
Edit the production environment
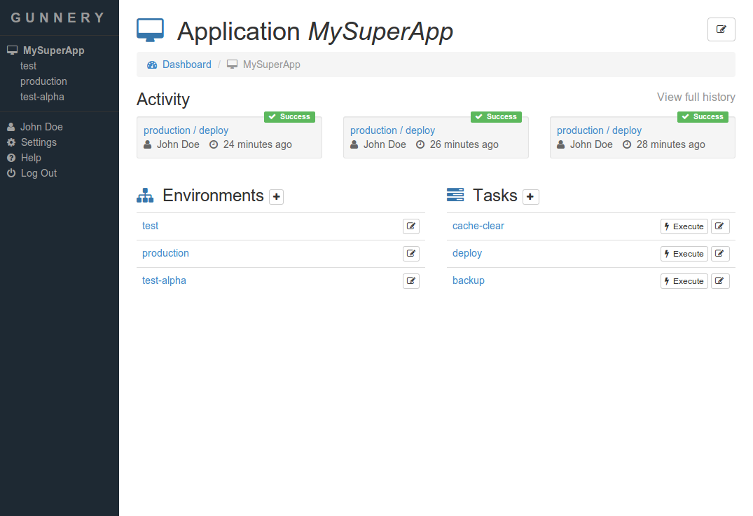click(x=411, y=254)
